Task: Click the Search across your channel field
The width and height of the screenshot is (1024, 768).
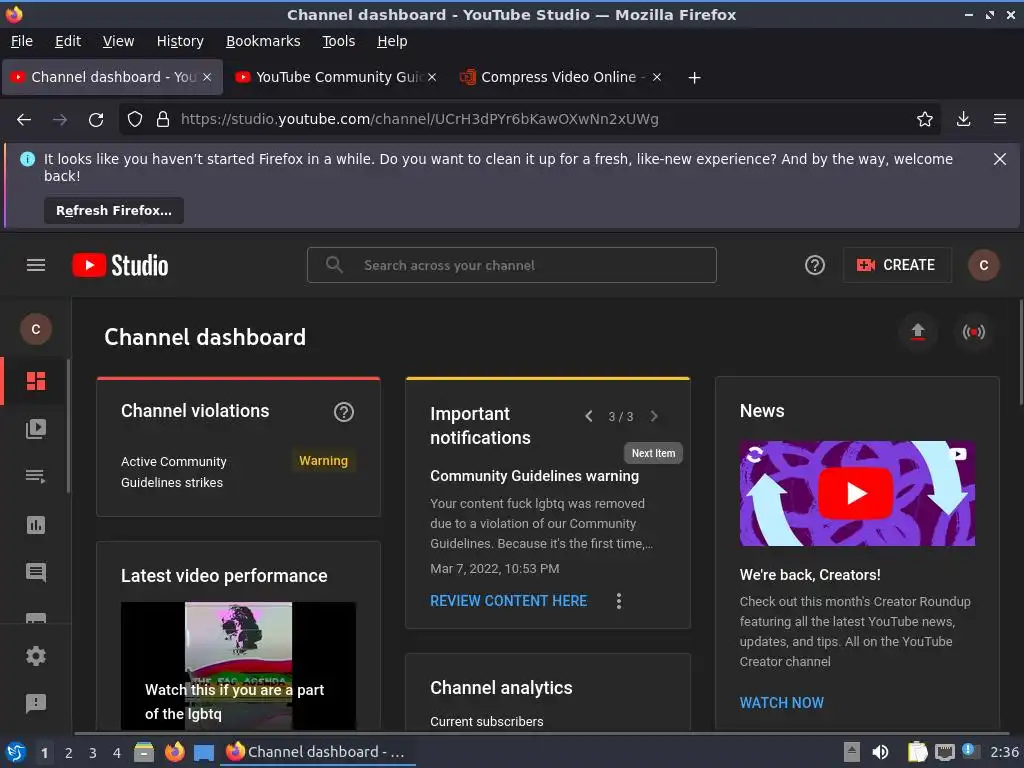Action: click(511, 265)
